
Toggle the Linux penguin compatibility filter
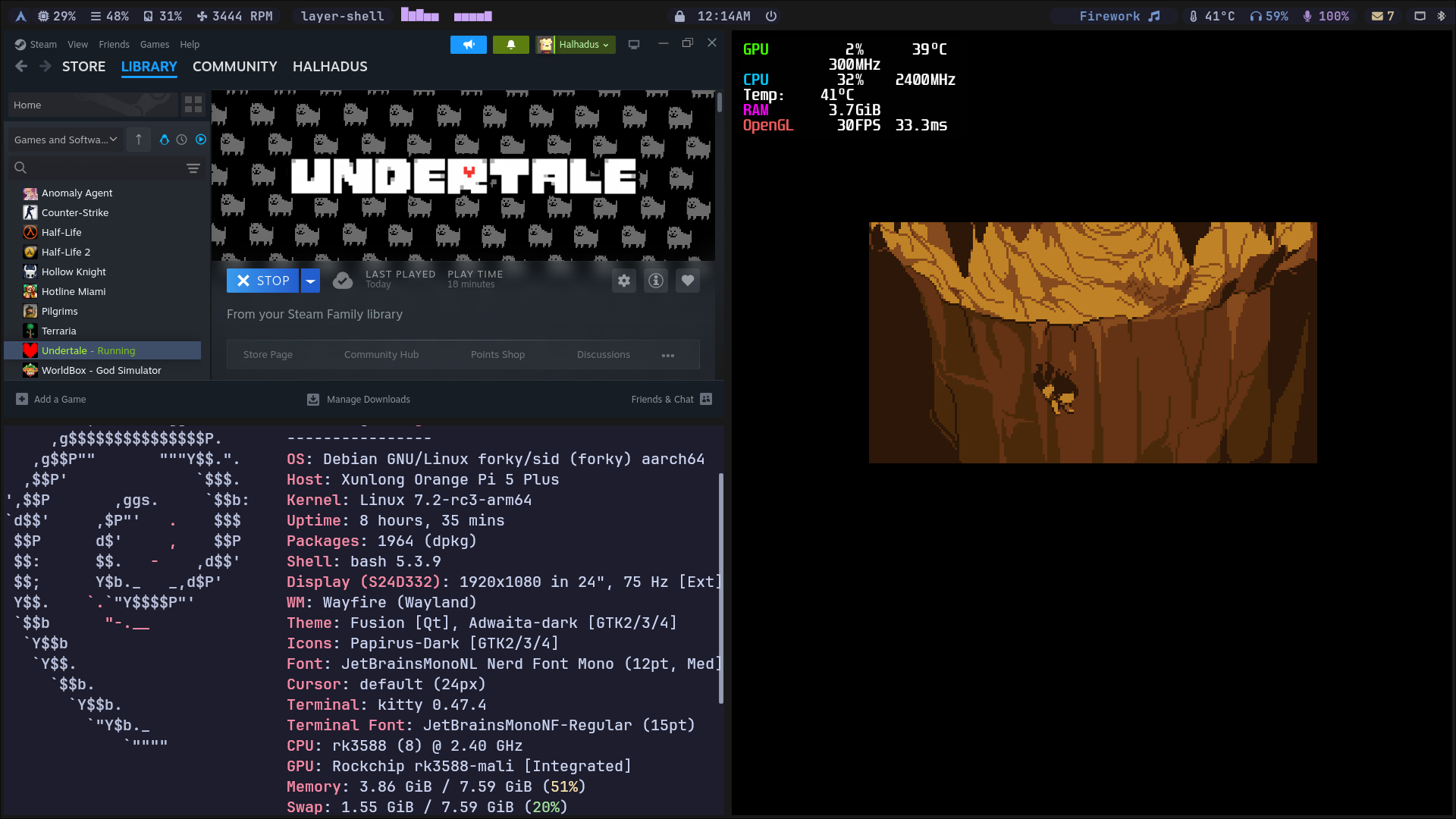(x=165, y=140)
